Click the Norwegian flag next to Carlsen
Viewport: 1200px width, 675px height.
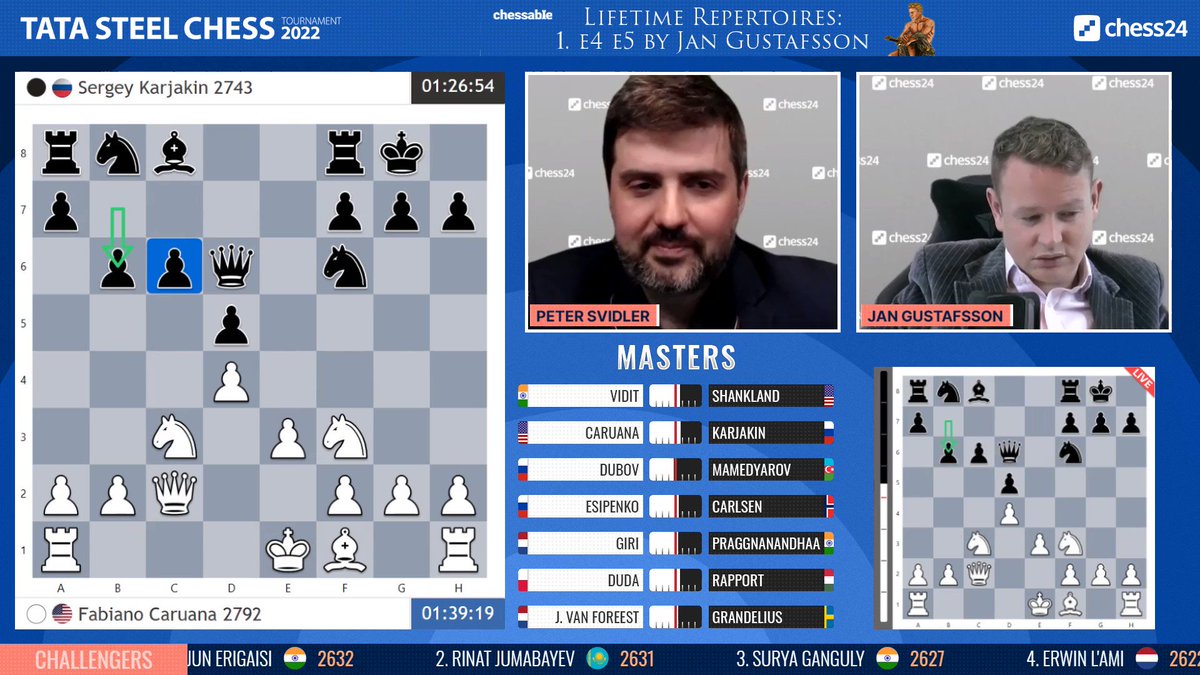827,506
